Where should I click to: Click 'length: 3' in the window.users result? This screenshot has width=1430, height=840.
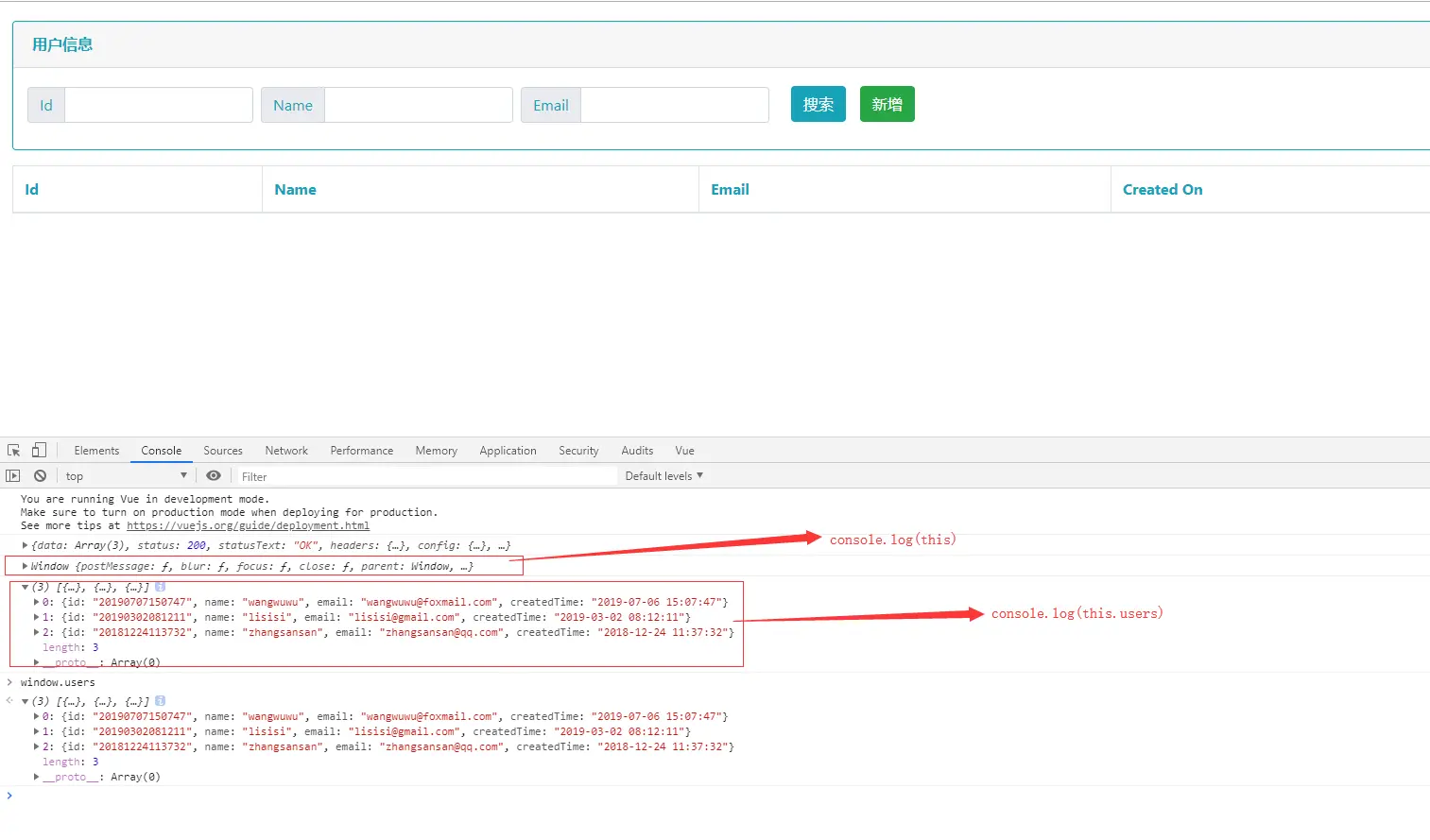point(70,762)
